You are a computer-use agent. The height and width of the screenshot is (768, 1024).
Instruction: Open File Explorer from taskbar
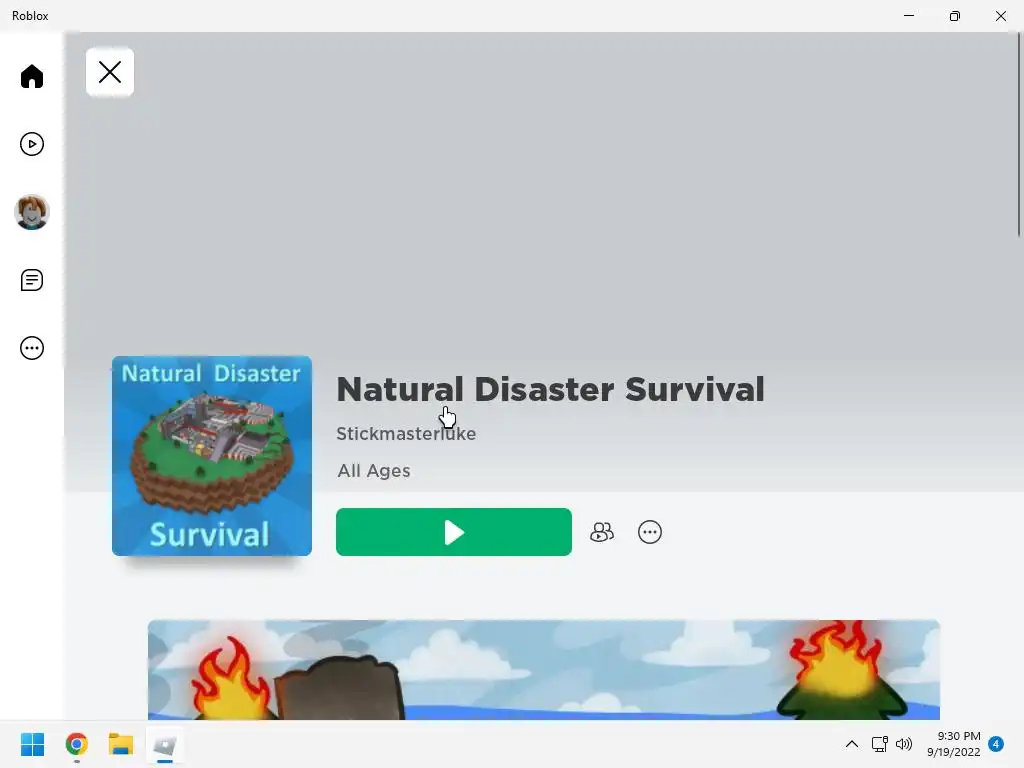(x=121, y=744)
